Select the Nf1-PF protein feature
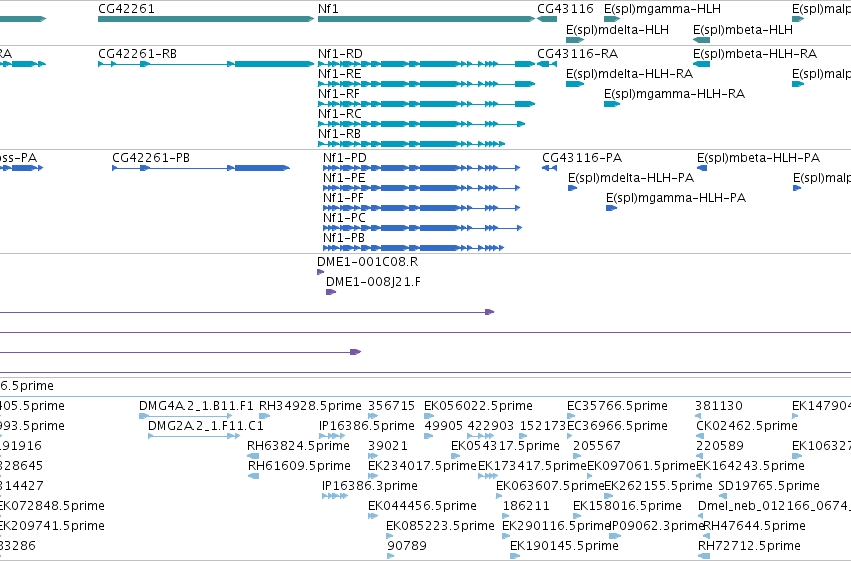The image size is (851, 561). 422,208
